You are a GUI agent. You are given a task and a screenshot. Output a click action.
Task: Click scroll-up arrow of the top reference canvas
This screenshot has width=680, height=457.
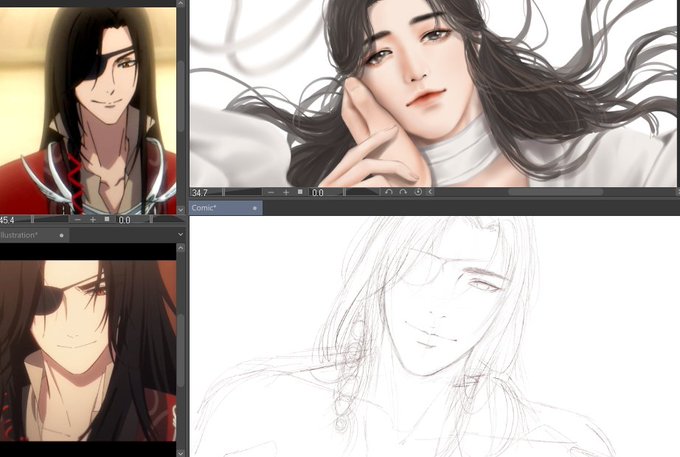coord(181,3)
